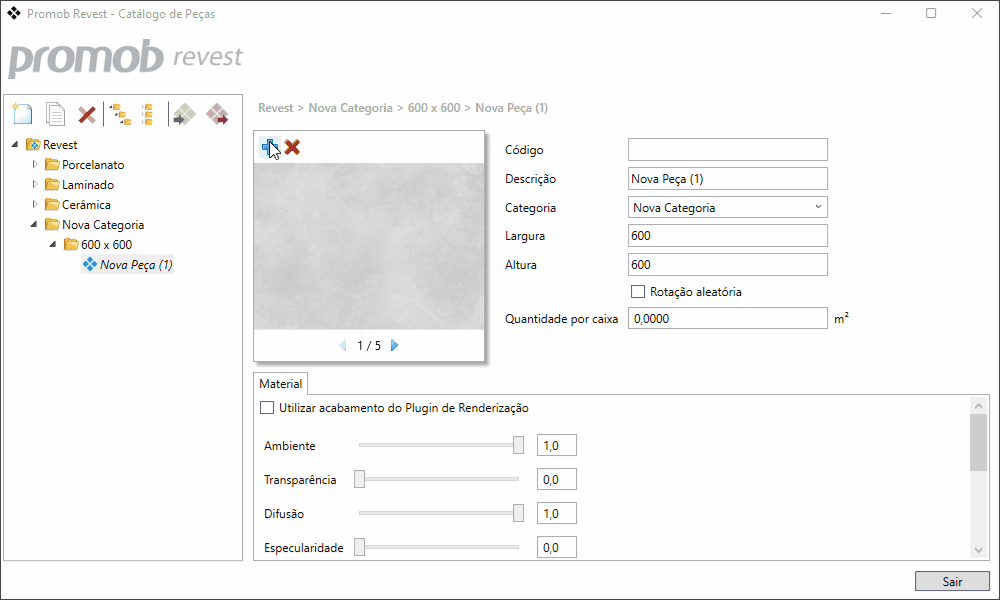1000x600 pixels.
Task: Click the new item icon in catalog toolbar
Action: pyautogui.click(x=22, y=114)
